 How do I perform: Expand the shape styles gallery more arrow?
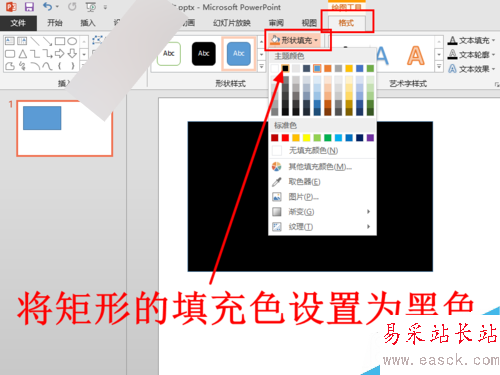click(262, 67)
